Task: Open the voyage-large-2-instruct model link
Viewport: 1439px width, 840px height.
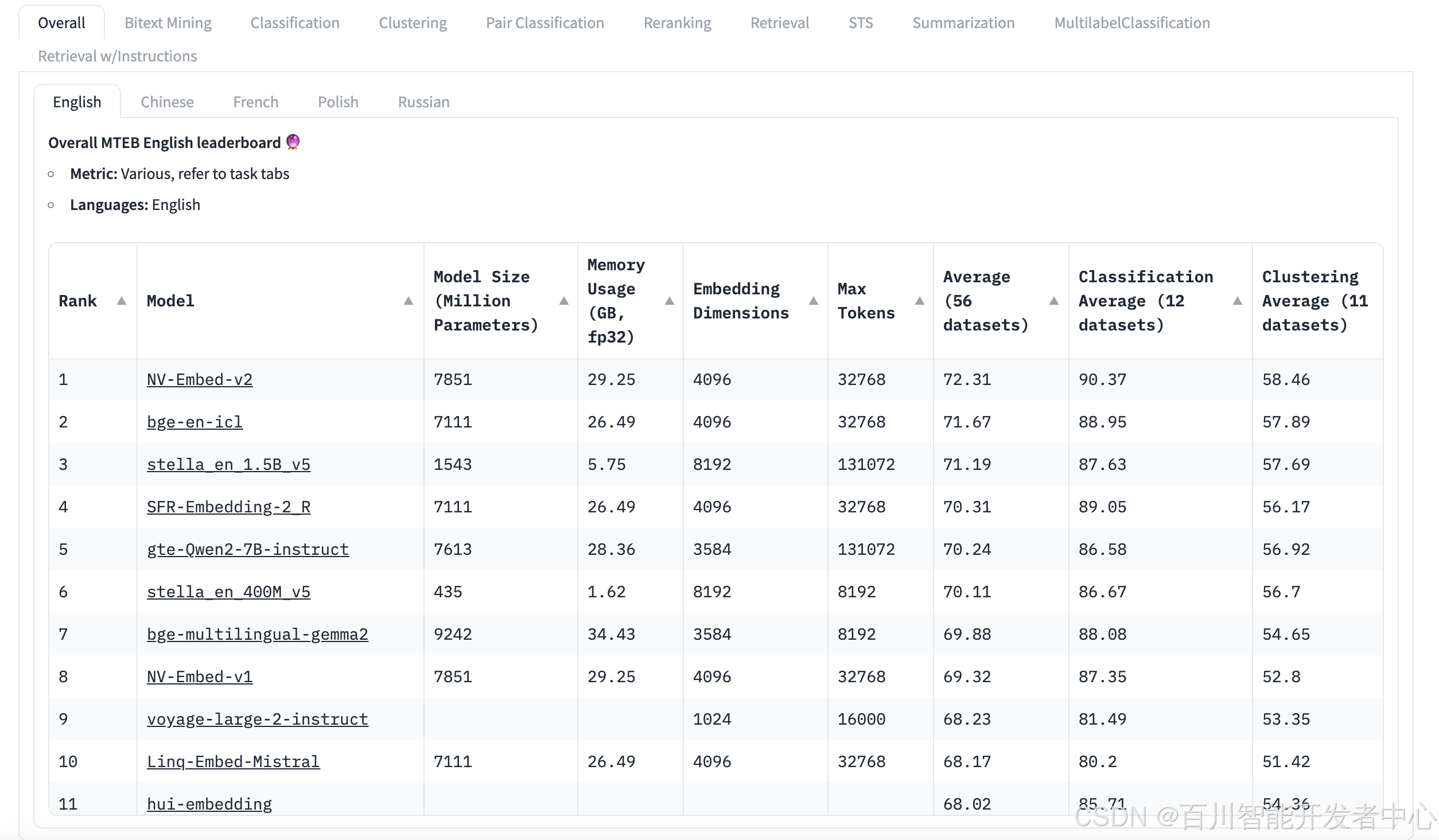Action: click(258, 719)
